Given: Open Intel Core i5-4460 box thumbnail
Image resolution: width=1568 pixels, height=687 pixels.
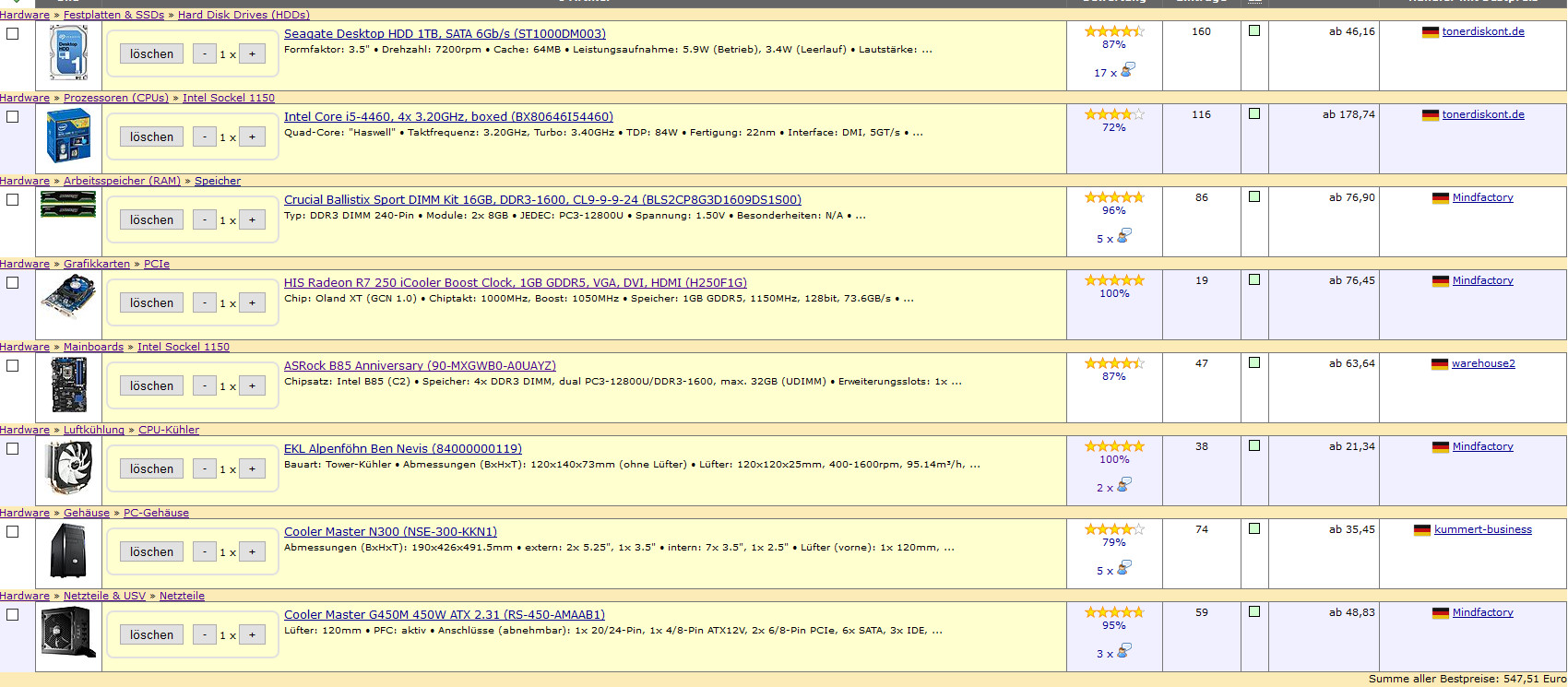Looking at the screenshot, I should (x=68, y=136).
